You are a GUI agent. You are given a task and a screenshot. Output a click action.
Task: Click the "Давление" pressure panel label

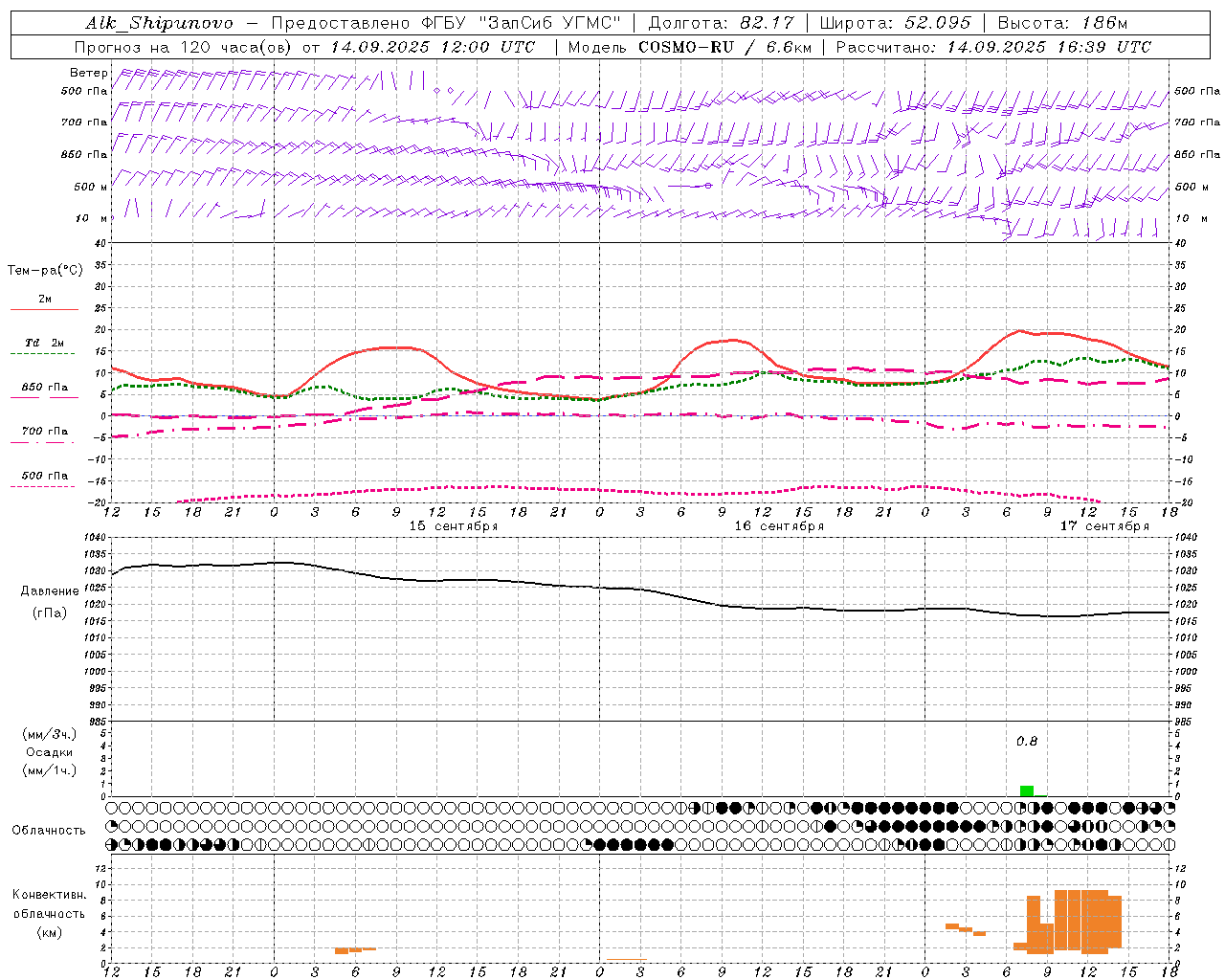coord(50,591)
